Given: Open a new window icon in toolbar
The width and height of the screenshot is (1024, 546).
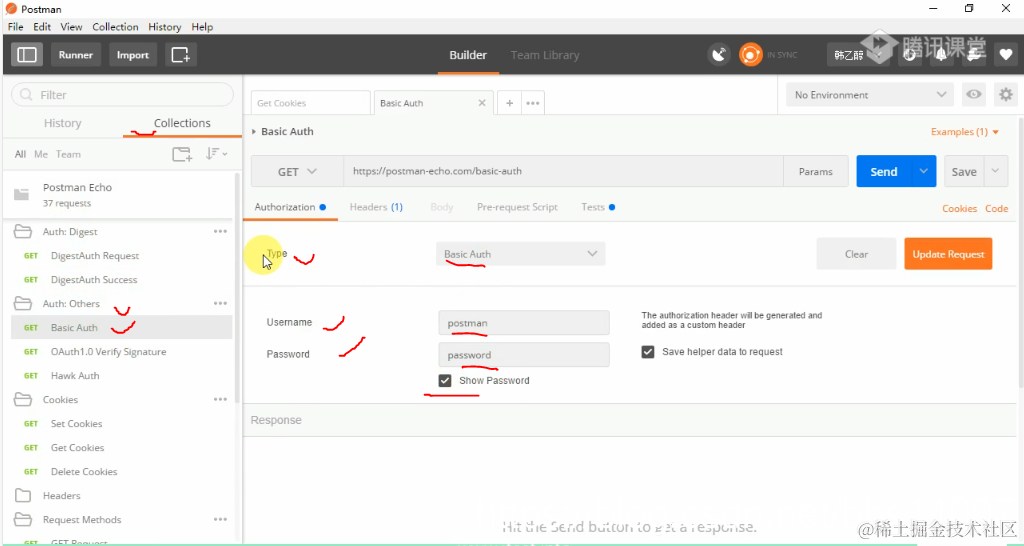Looking at the screenshot, I should pos(180,55).
